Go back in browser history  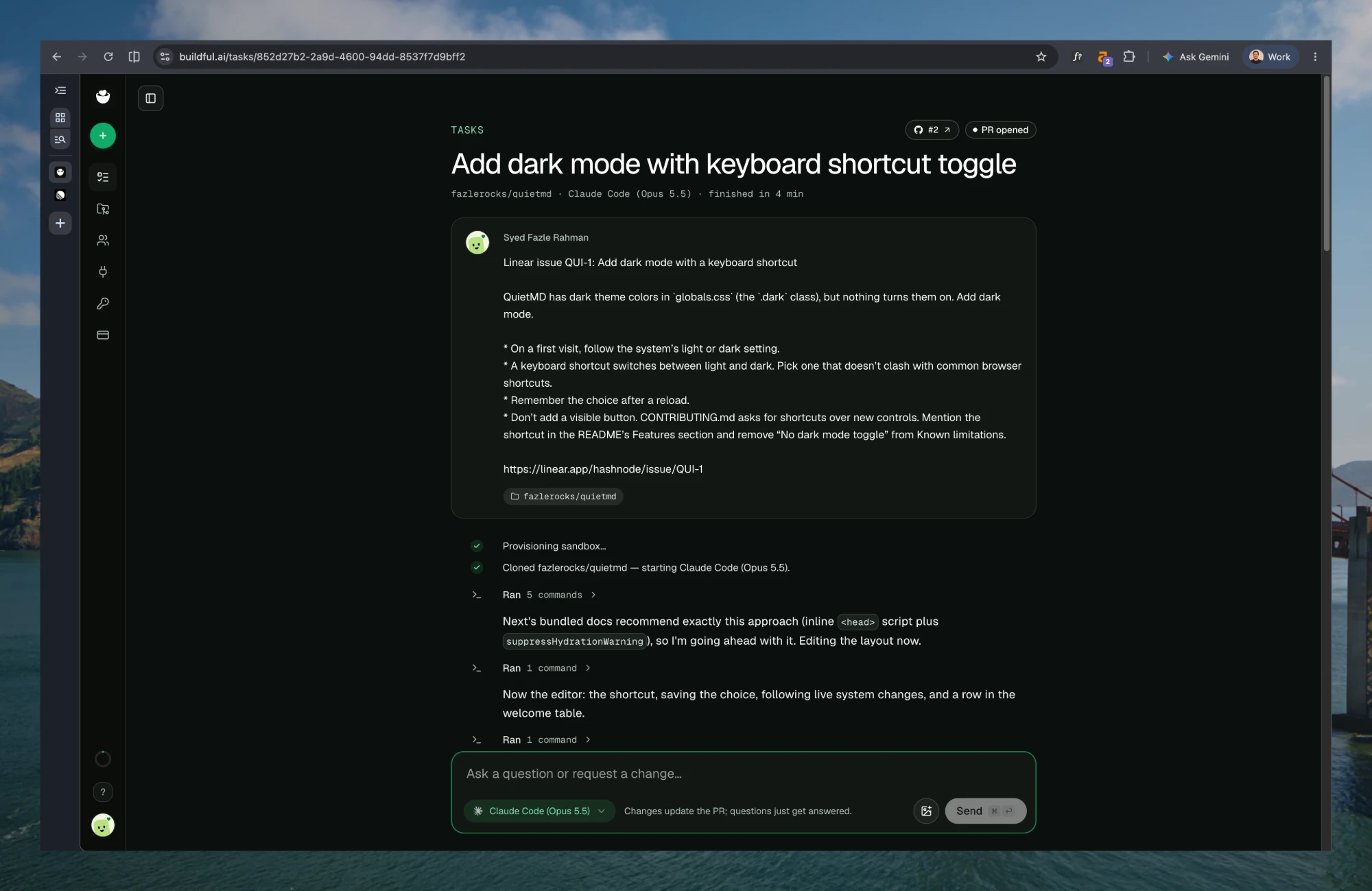[x=57, y=57]
